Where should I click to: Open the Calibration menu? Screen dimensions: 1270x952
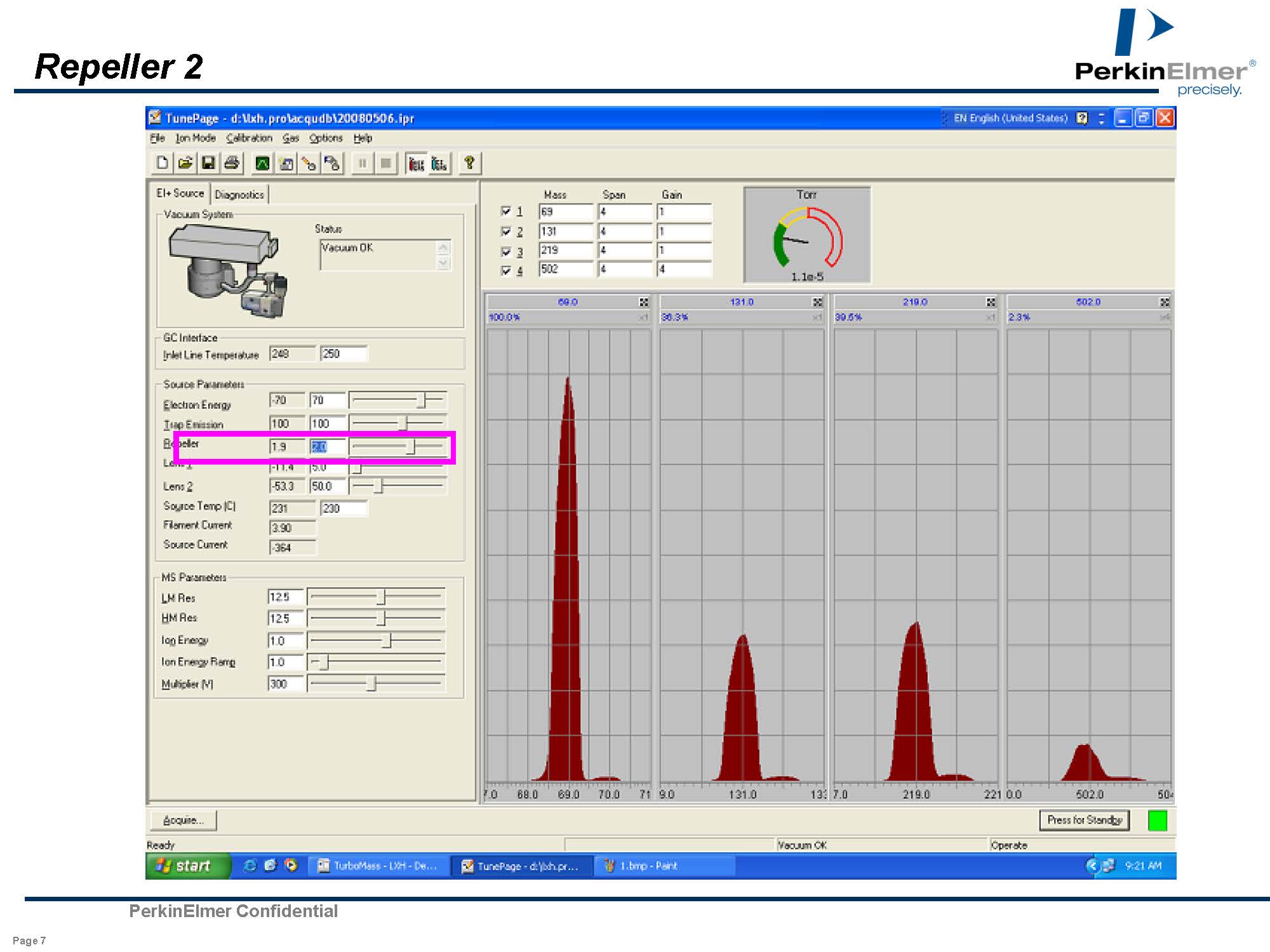(249, 138)
